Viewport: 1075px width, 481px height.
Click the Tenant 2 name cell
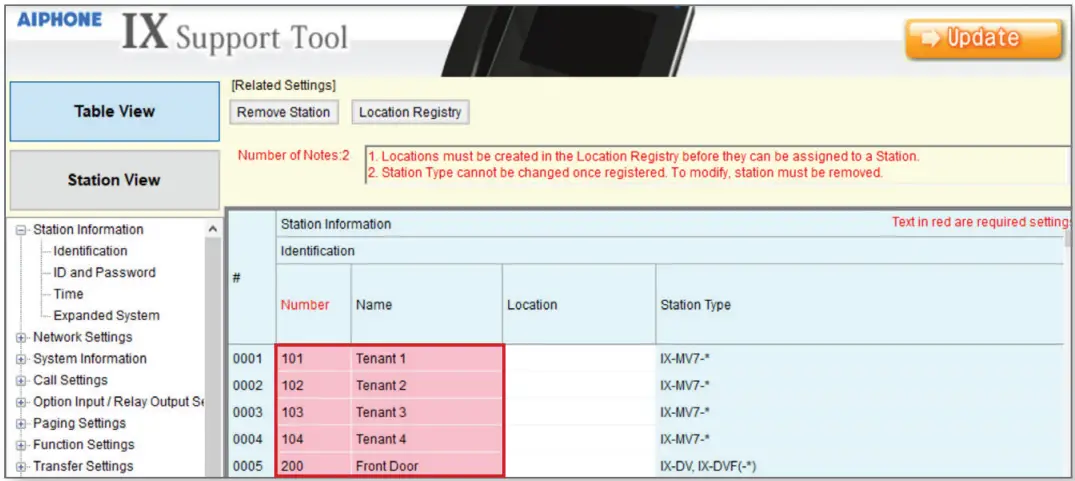[x=427, y=385]
